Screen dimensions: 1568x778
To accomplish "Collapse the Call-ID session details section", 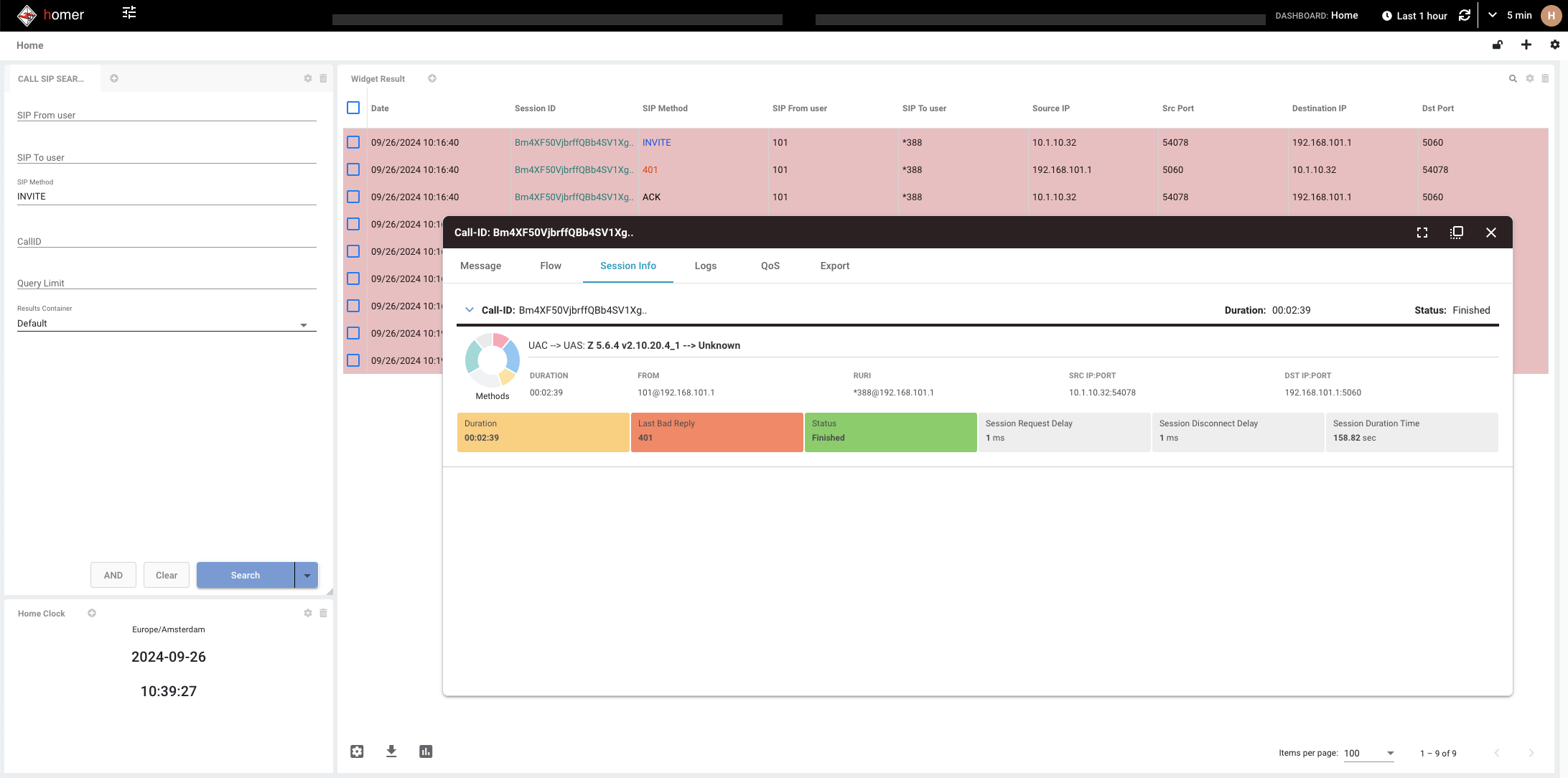I will point(470,309).
